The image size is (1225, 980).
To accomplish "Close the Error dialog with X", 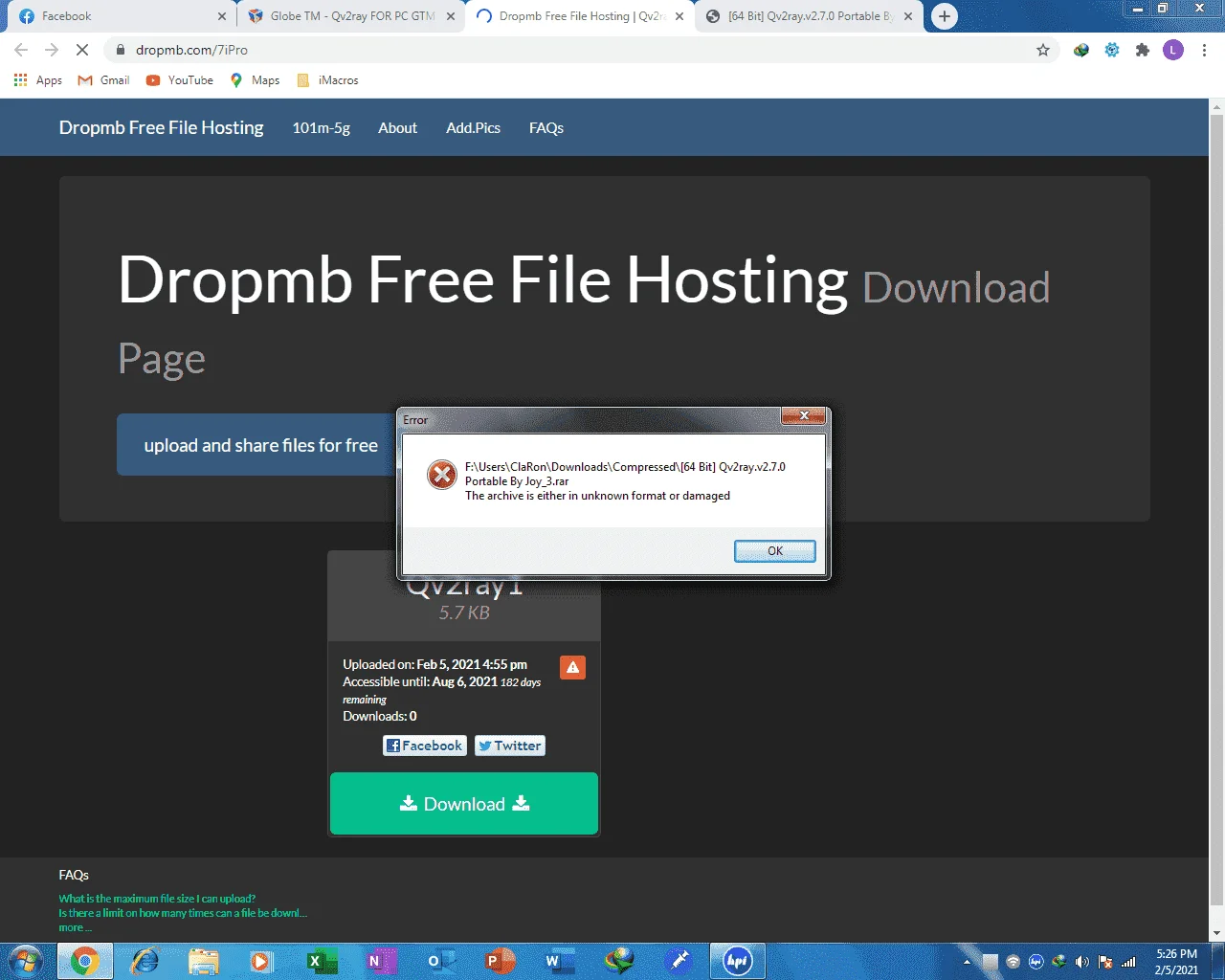I will [804, 415].
